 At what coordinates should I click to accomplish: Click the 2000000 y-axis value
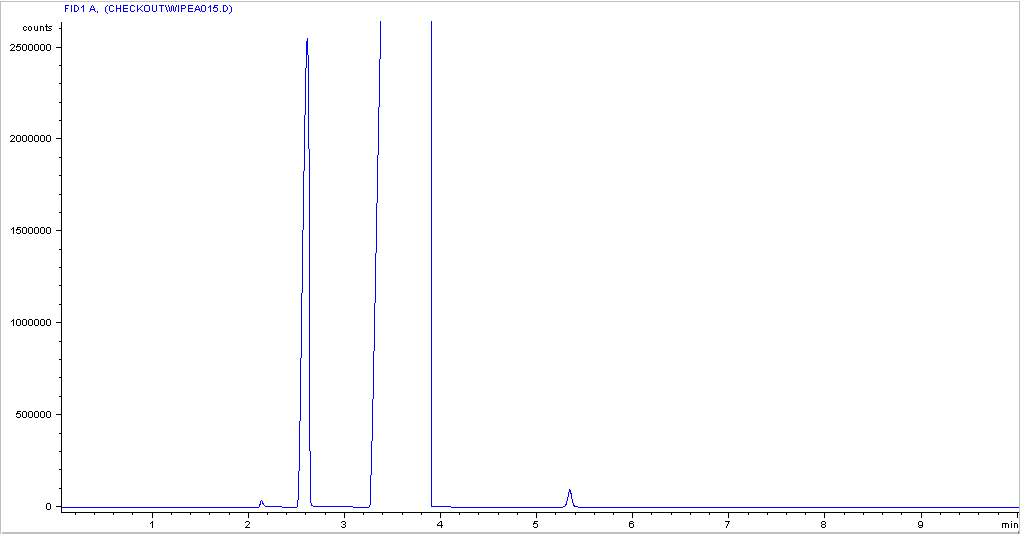click(31, 139)
